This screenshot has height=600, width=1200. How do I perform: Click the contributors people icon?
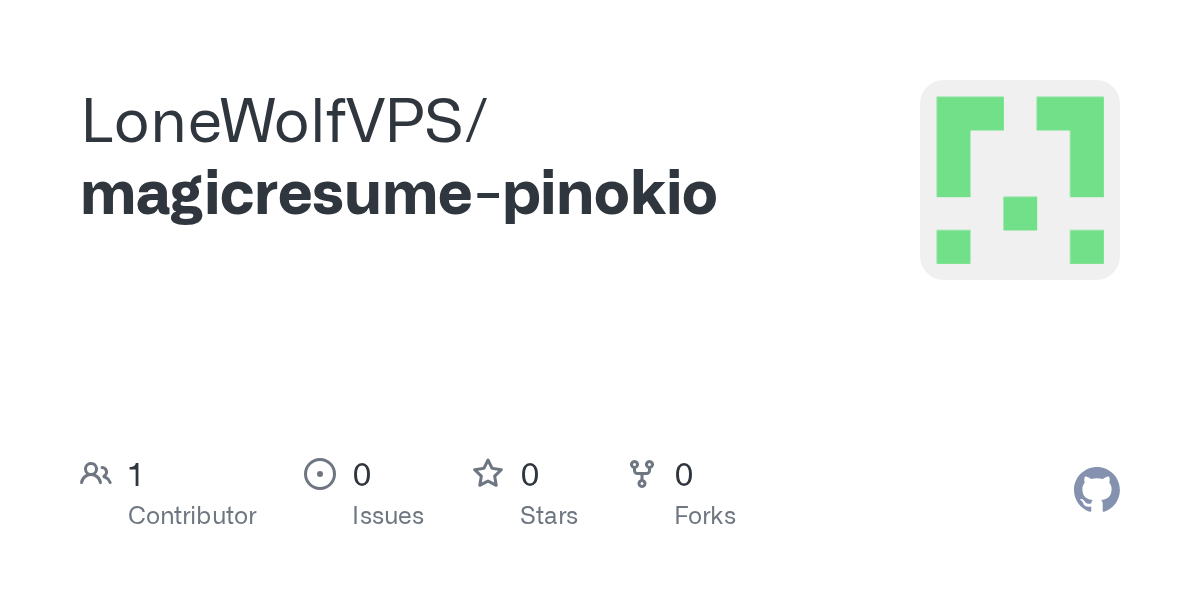(96, 474)
